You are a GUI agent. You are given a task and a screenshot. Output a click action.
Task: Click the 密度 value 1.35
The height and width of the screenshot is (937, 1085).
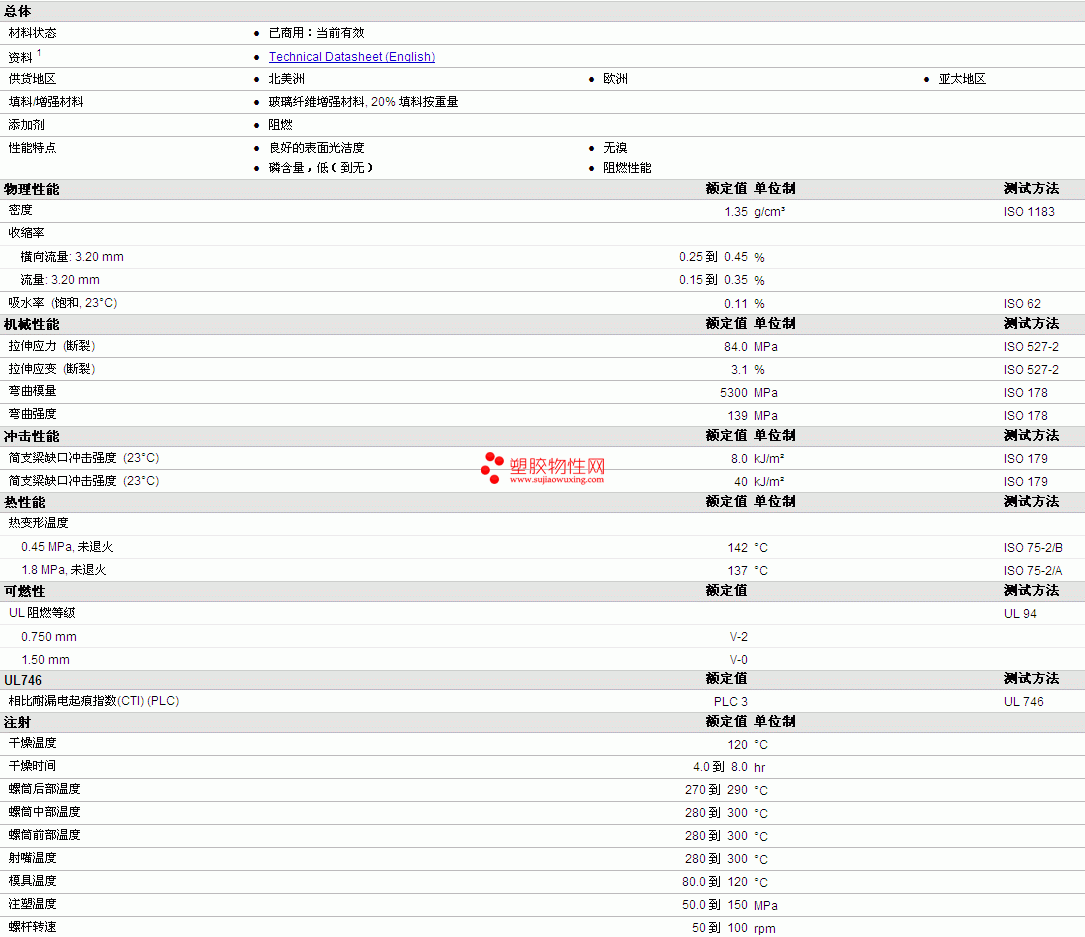point(736,212)
